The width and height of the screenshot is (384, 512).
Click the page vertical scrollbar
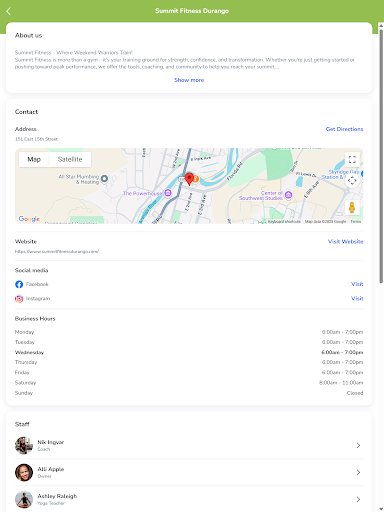click(381, 156)
